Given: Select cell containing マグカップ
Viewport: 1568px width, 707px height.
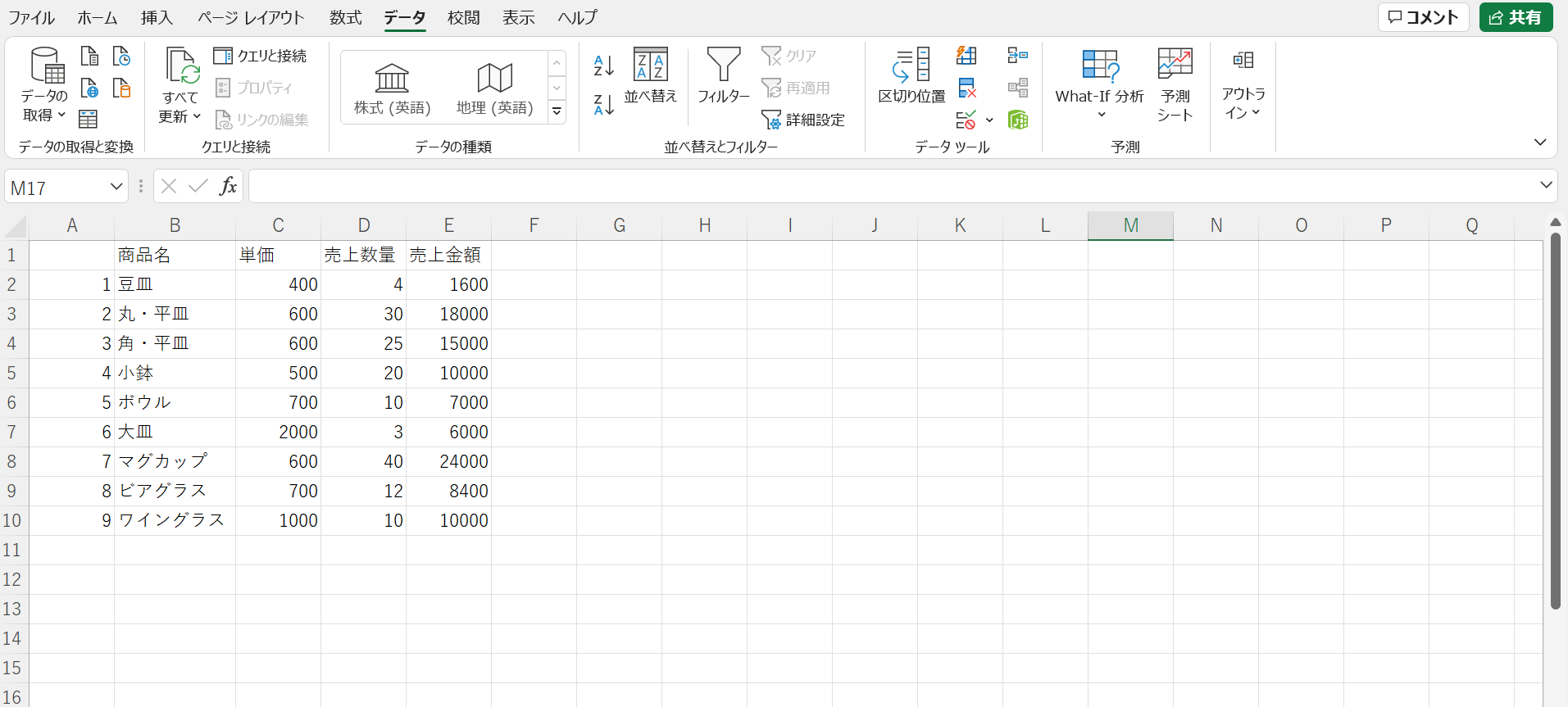Looking at the screenshot, I should click(x=175, y=461).
